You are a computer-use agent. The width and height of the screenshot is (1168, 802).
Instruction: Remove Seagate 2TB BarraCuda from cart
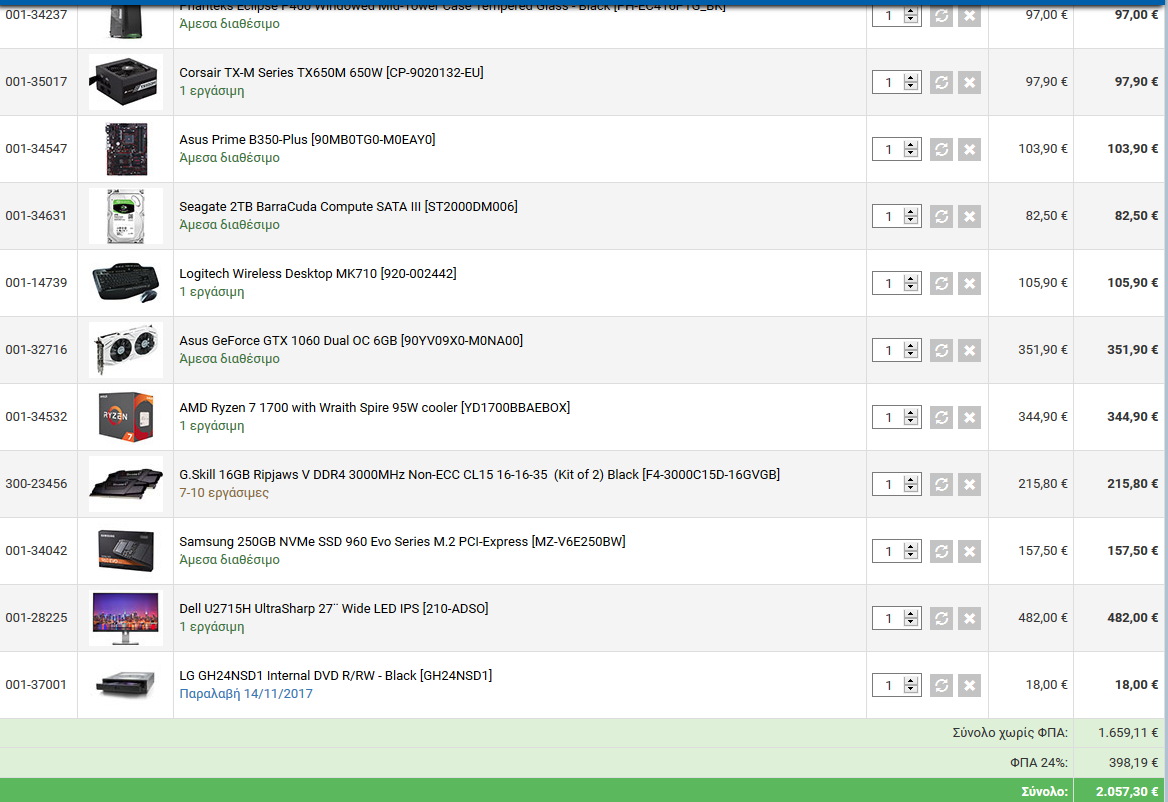969,216
